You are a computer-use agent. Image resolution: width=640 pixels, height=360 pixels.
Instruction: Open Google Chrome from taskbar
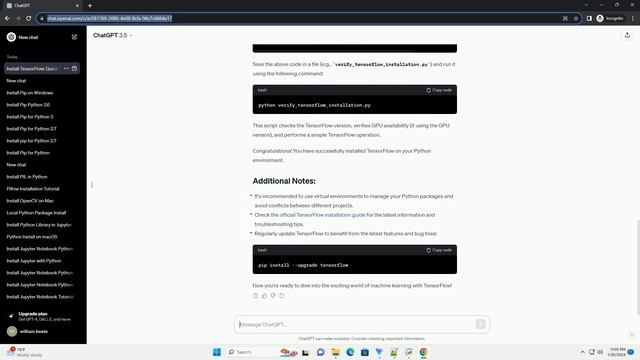pos(423,352)
